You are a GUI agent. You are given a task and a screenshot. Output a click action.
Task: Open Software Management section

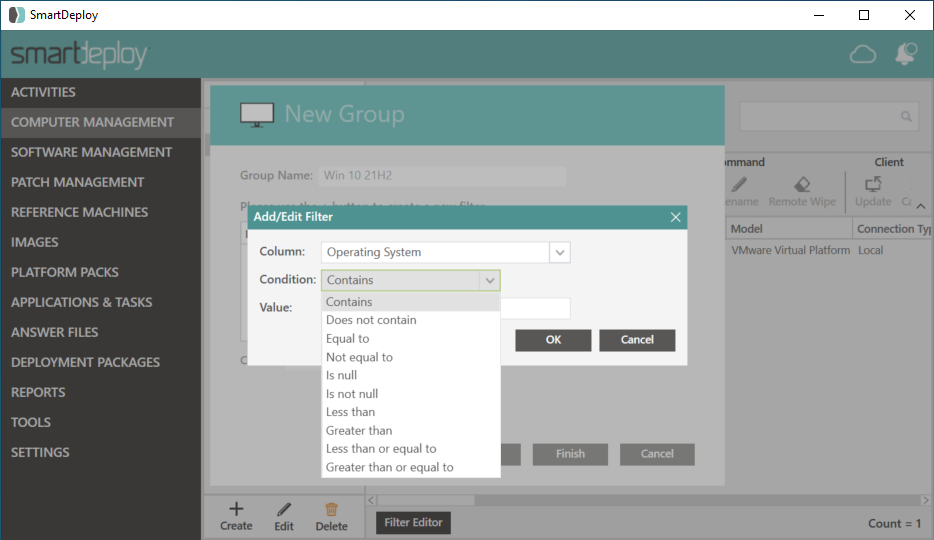(x=101, y=152)
